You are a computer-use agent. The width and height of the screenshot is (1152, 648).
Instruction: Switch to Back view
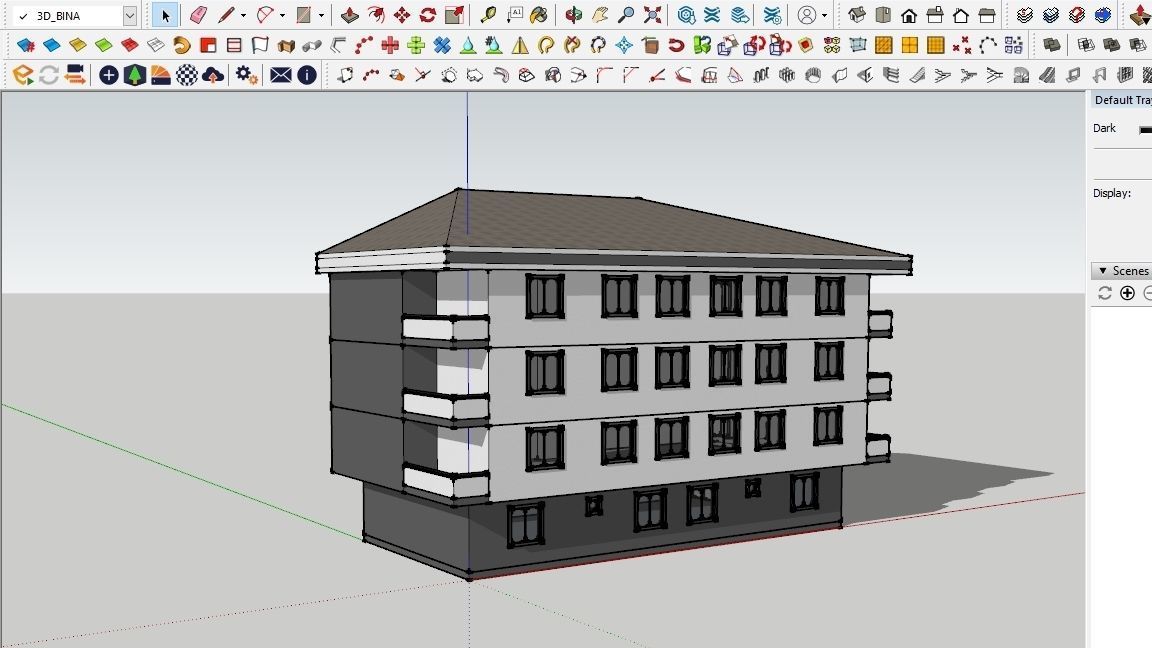point(961,15)
